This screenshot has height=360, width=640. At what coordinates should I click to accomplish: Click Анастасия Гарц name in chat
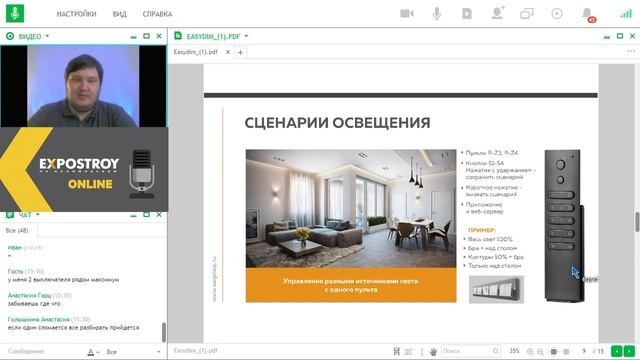point(29,295)
